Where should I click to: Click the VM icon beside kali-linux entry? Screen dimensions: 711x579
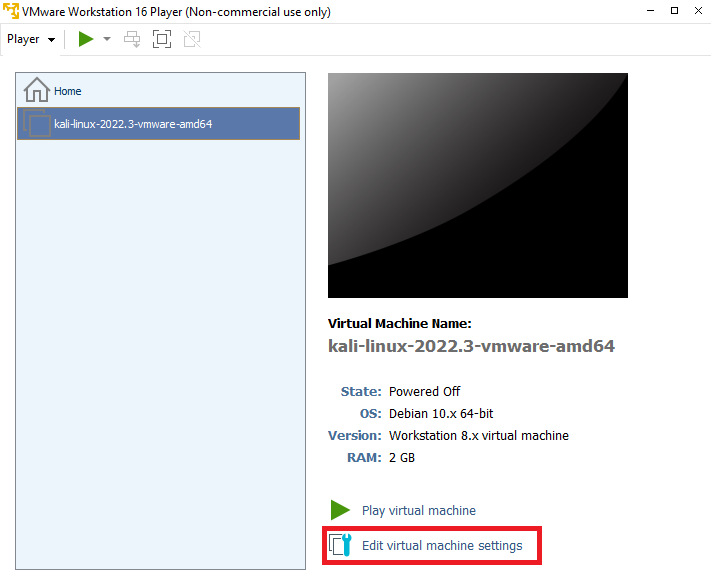tap(37, 123)
